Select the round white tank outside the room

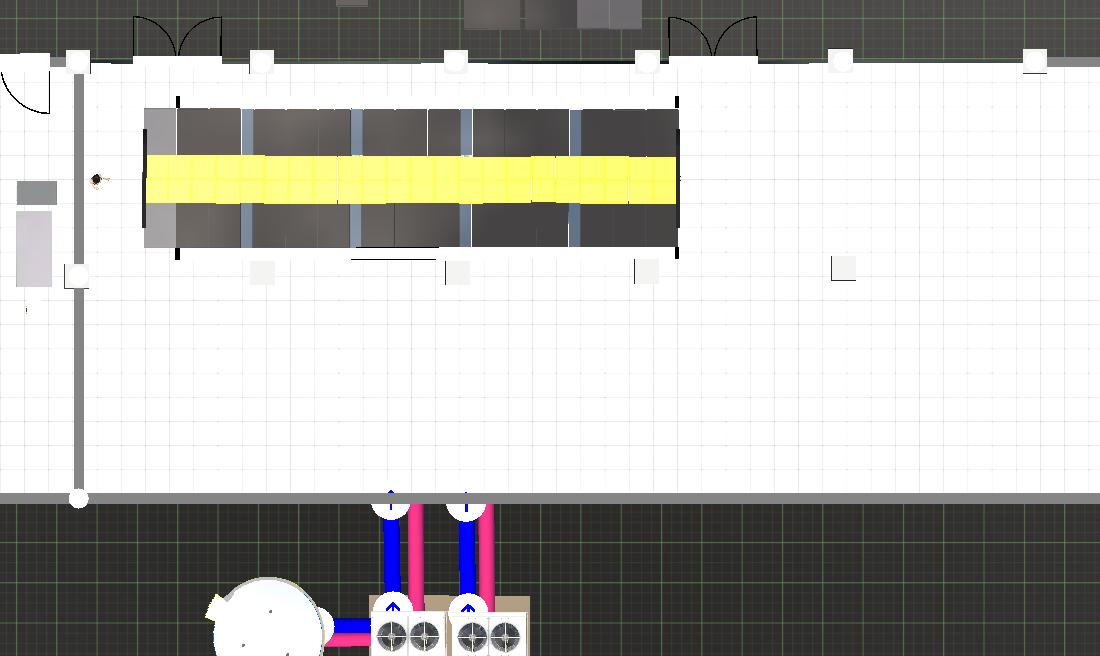coord(268,618)
